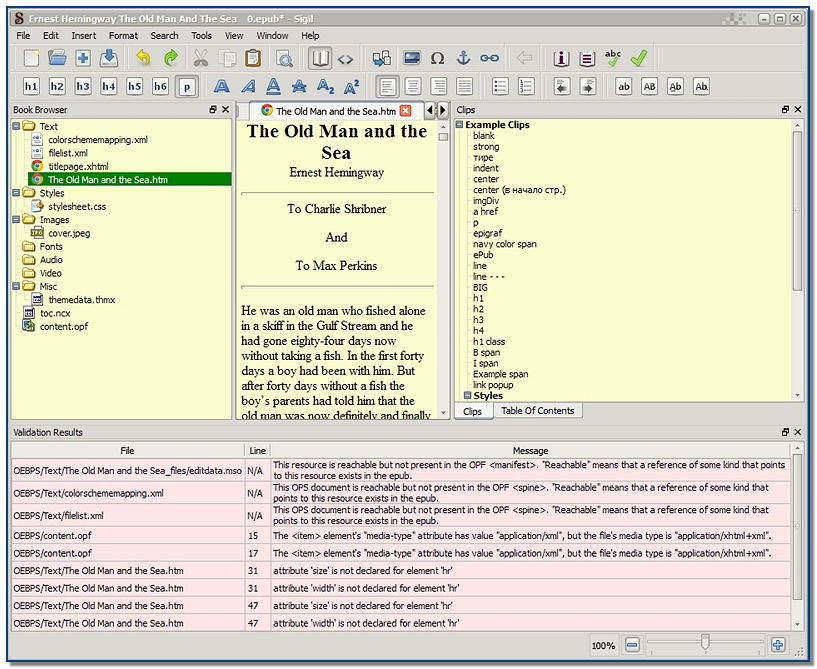Apply subscript formatting
The image size is (817, 669).
tap(325, 86)
